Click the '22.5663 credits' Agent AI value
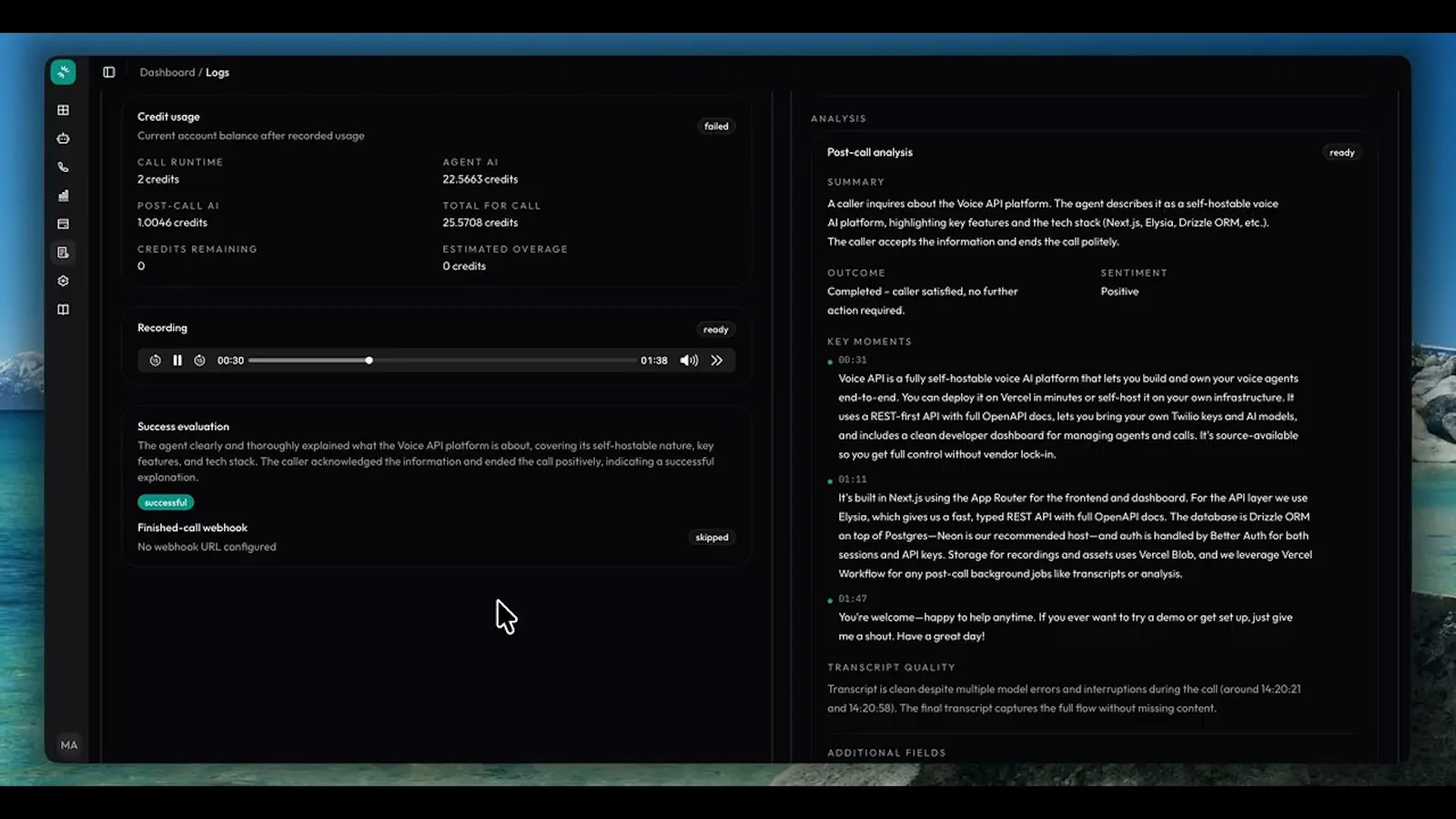 (x=480, y=179)
